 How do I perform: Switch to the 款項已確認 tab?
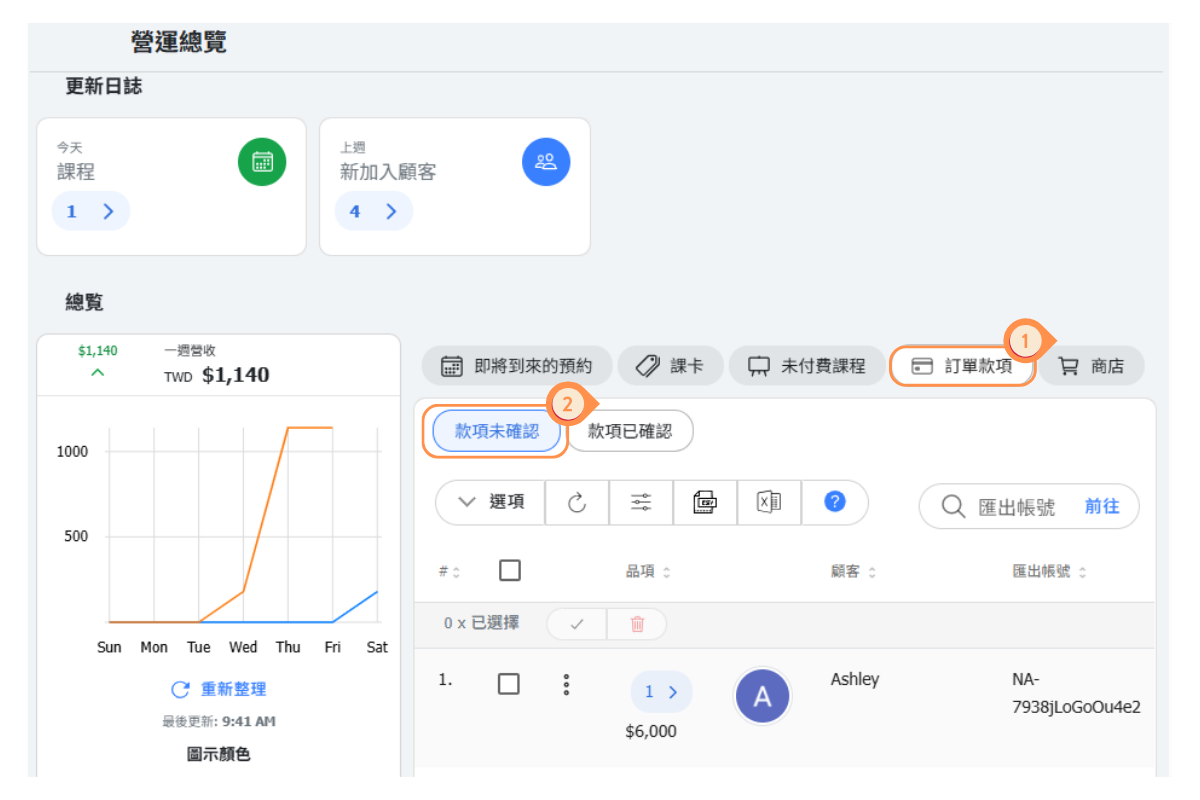(629, 431)
